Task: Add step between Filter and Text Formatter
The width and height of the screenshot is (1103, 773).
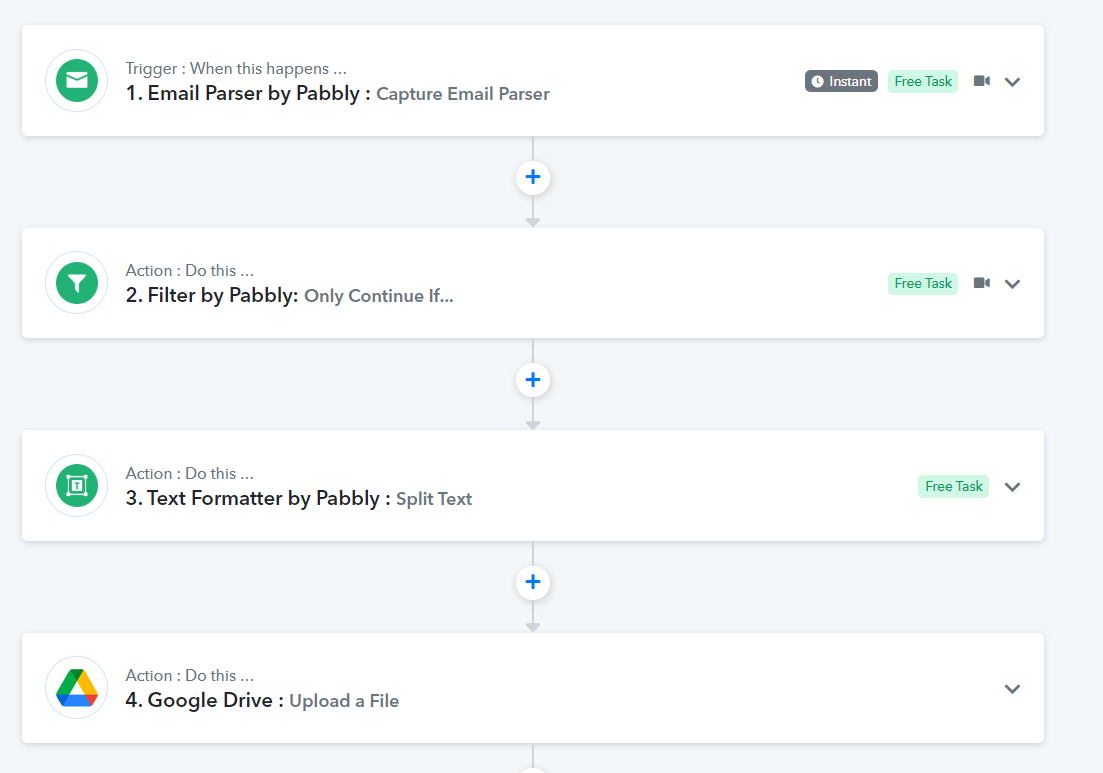Action: tap(533, 380)
